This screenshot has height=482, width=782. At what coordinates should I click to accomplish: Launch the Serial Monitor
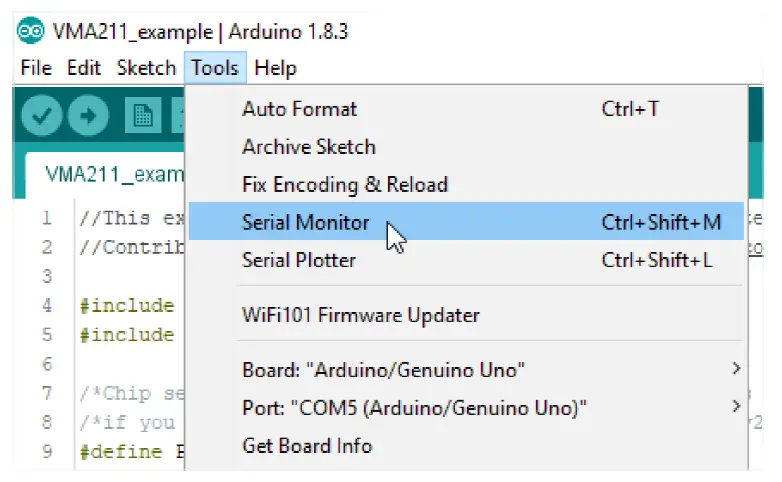[x=305, y=222]
